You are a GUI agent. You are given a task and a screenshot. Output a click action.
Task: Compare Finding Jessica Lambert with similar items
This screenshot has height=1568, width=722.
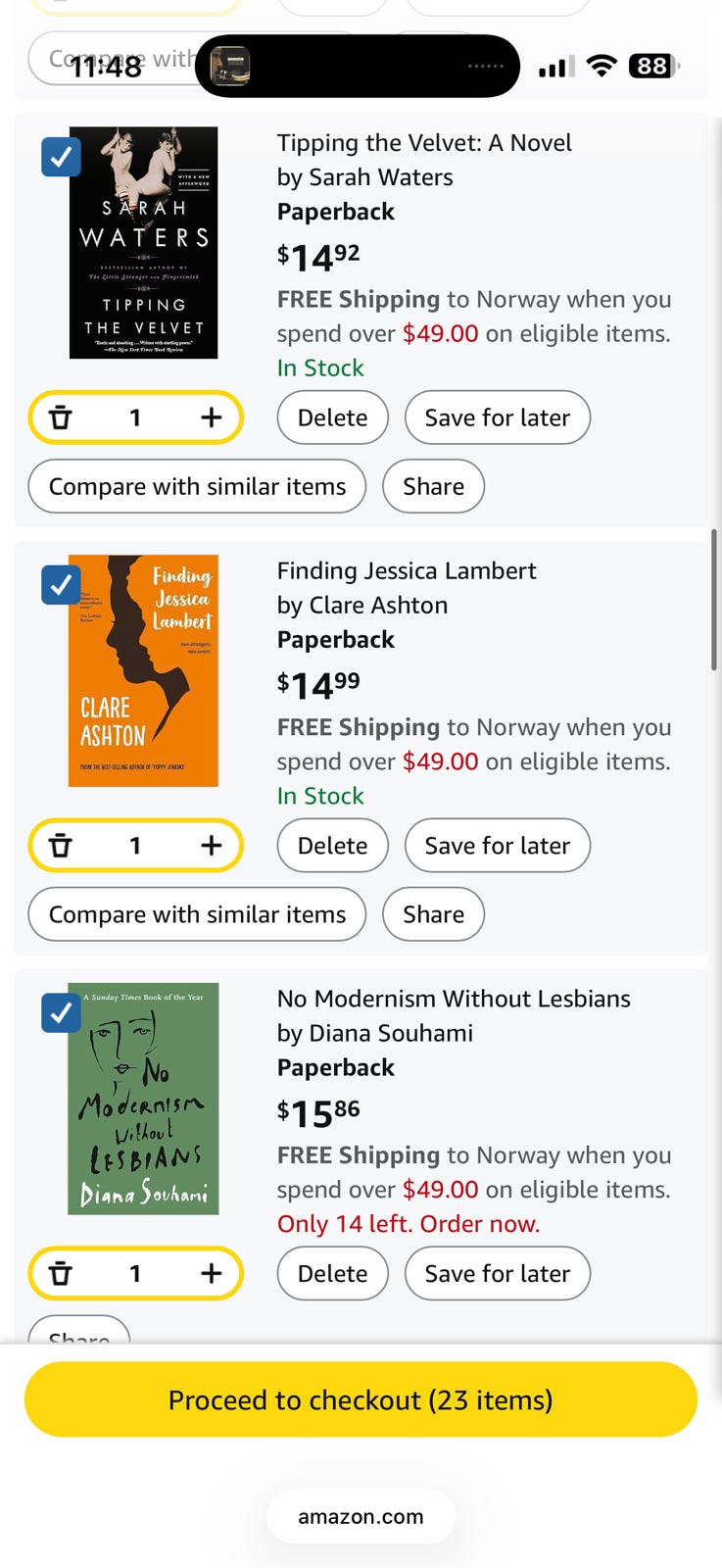click(x=197, y=914)
